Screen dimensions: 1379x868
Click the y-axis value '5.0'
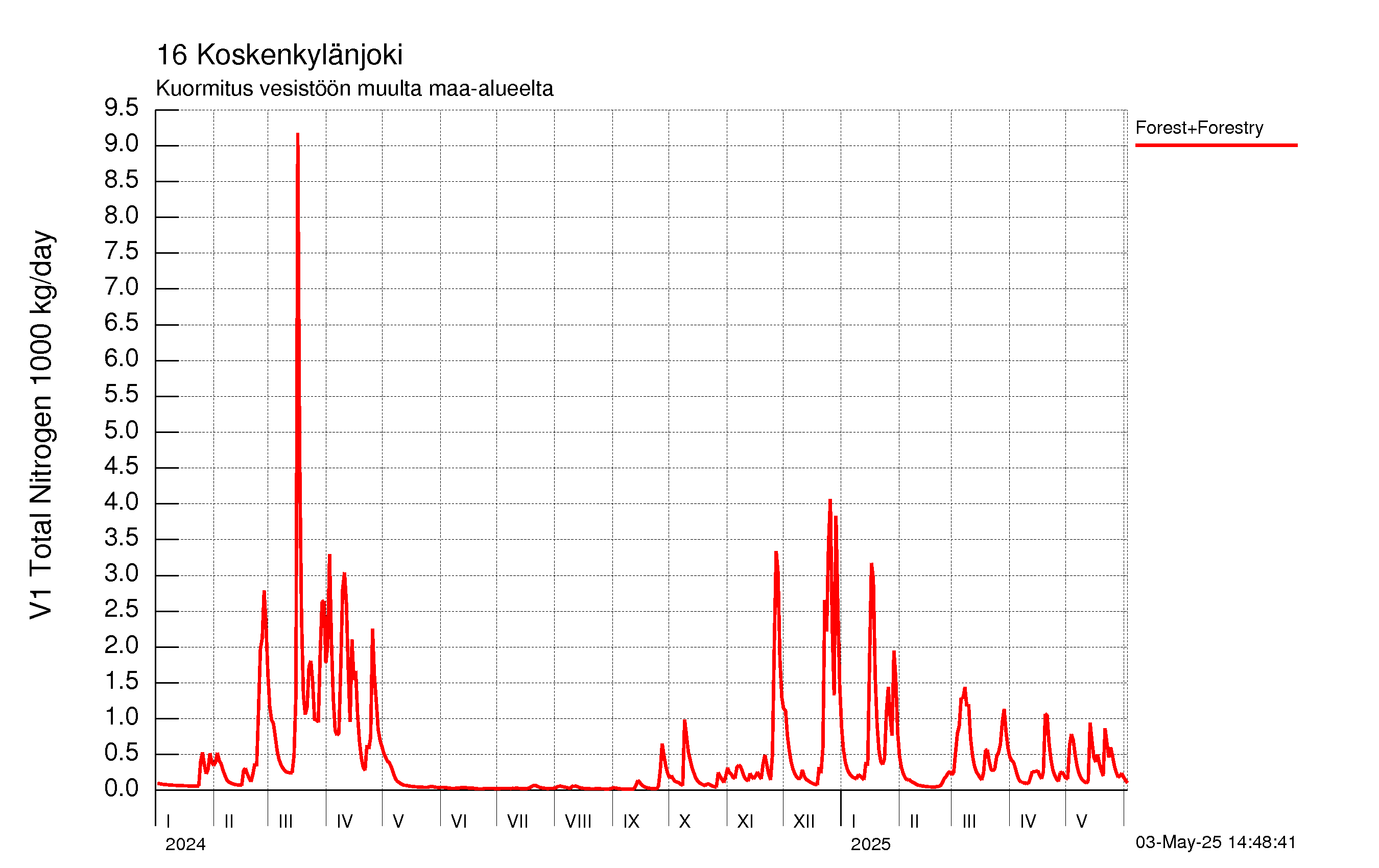pyautogui.click(x=122, y=430)
